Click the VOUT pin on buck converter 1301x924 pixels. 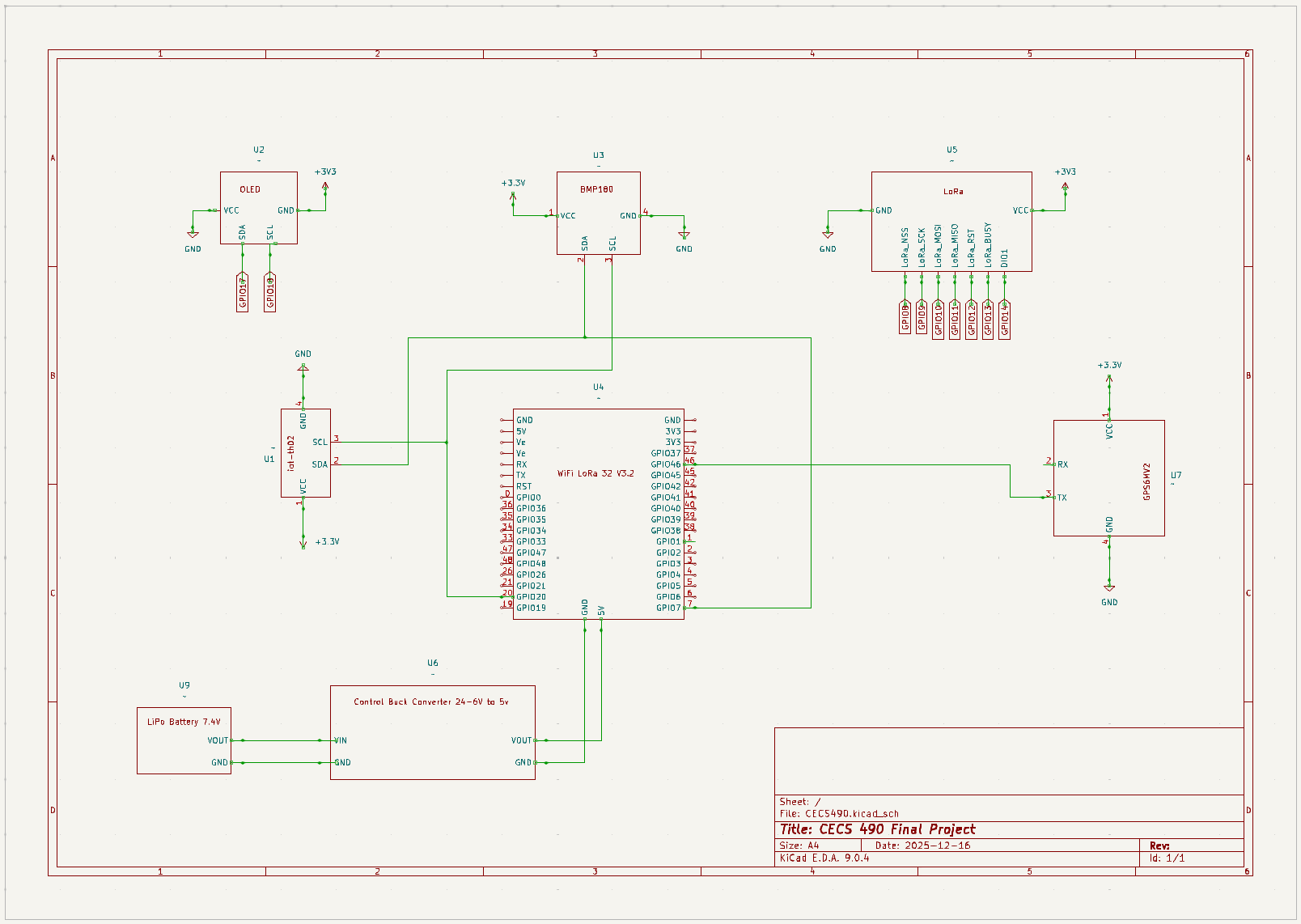tap(521, 740)
